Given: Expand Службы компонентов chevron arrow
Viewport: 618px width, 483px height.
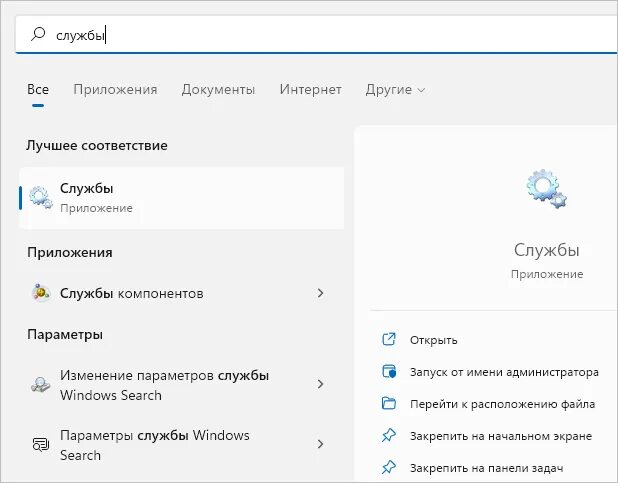Looking at the screenshot, I should (320, 293).
